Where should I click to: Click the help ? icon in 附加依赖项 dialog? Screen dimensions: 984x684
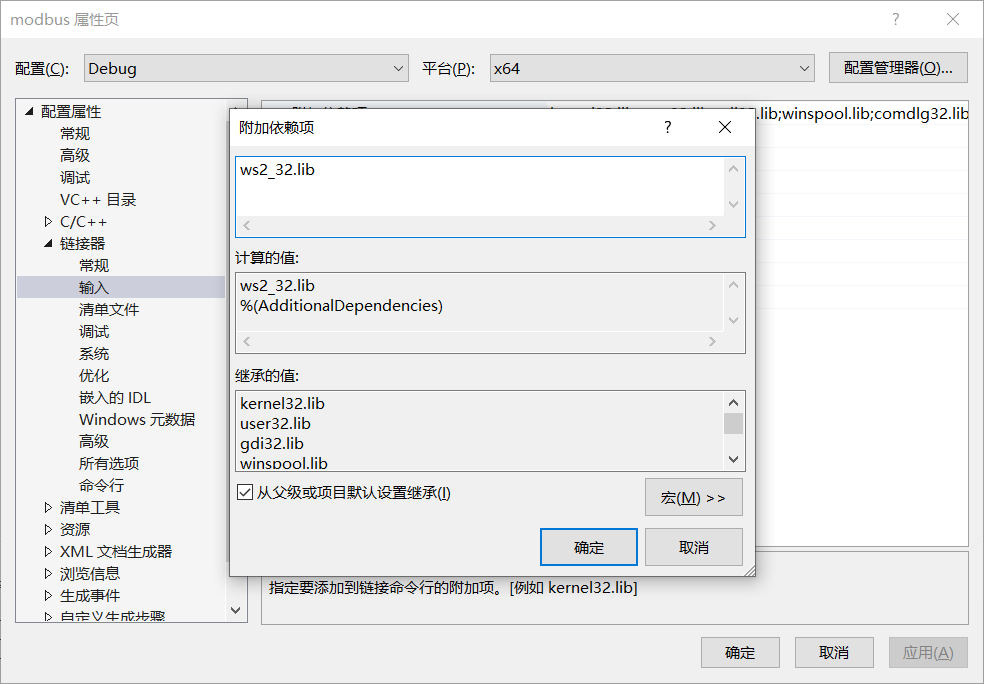click(668, 127)
